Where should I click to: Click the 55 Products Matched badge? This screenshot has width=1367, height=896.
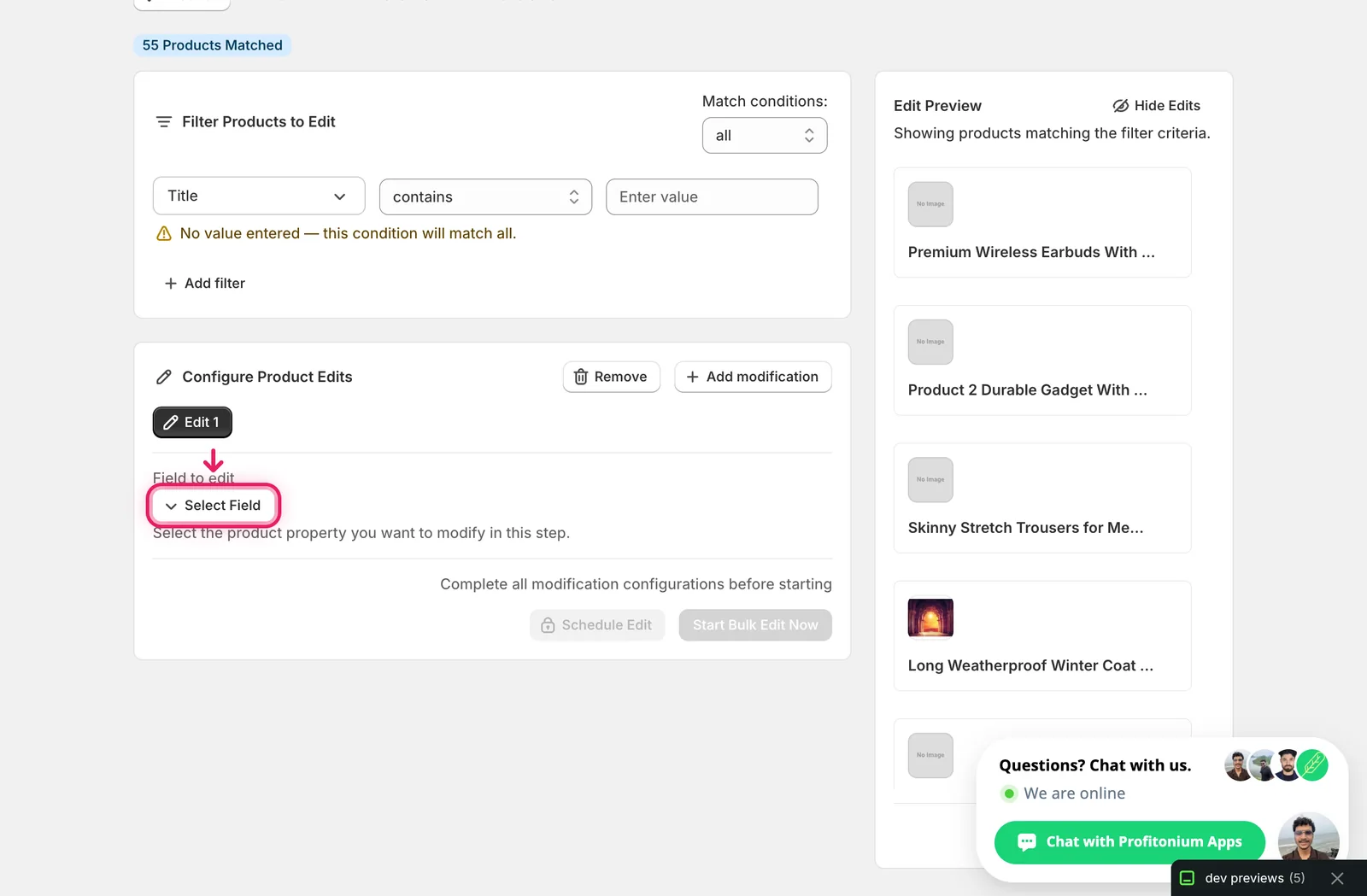pos(213,45)
